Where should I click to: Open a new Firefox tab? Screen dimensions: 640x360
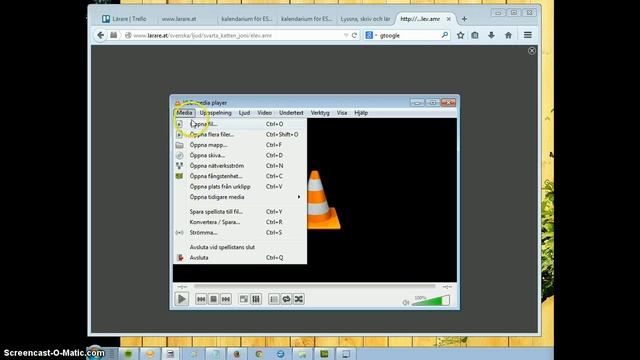(x=464, y=19)
